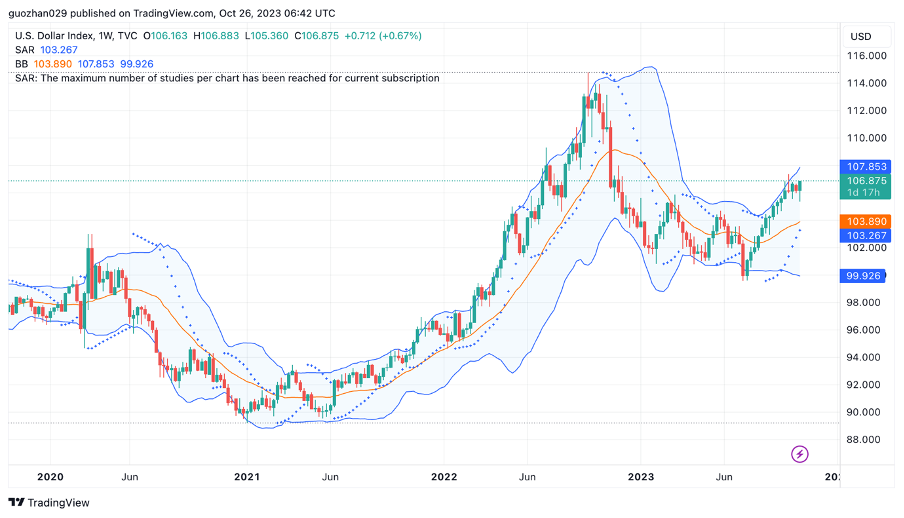Click the 2022 label on time axis

pyautogui.click(x=444, y=477)
